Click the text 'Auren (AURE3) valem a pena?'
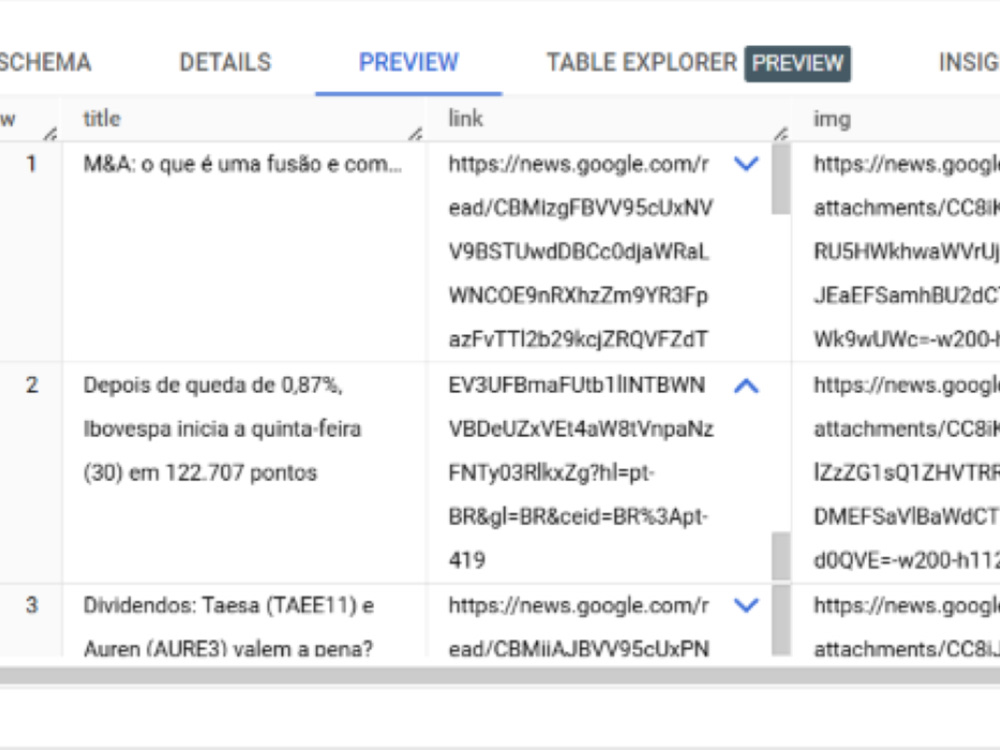The height and width of the screenshot is (750, 1000). tap(228, 649)
